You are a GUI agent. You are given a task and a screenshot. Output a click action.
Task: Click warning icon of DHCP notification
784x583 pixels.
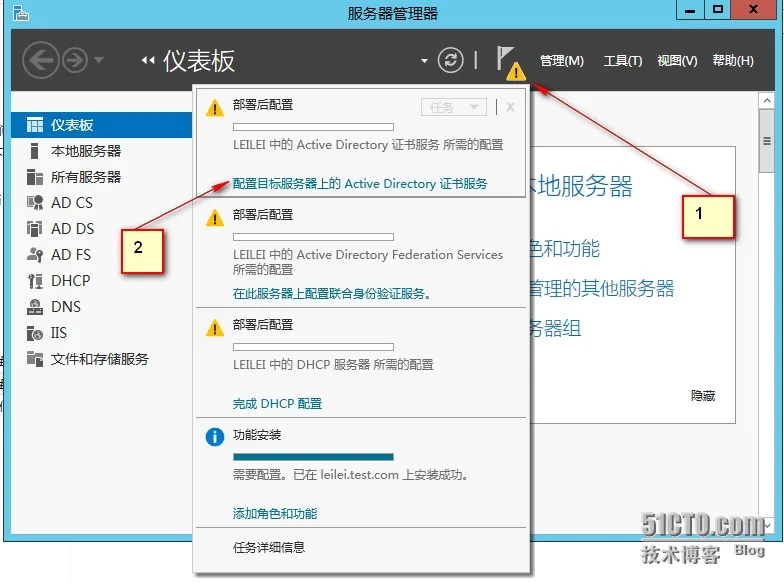tap(215, 328)
